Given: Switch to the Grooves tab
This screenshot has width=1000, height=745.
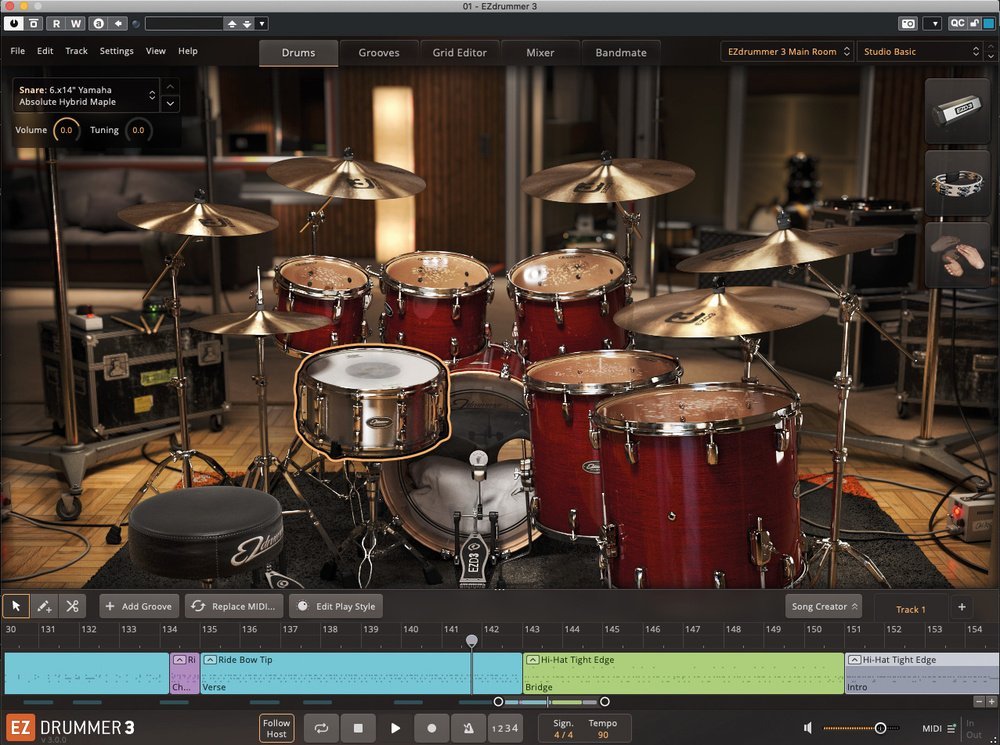Looking at the screenshot, I should coord(379,52).
